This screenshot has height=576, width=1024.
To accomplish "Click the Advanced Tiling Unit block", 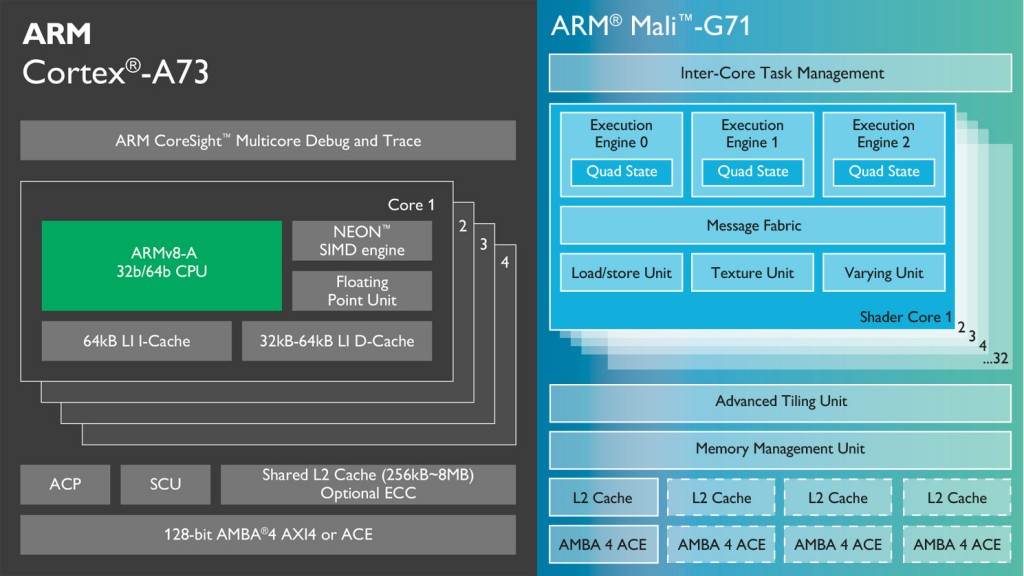I will 780,401.
